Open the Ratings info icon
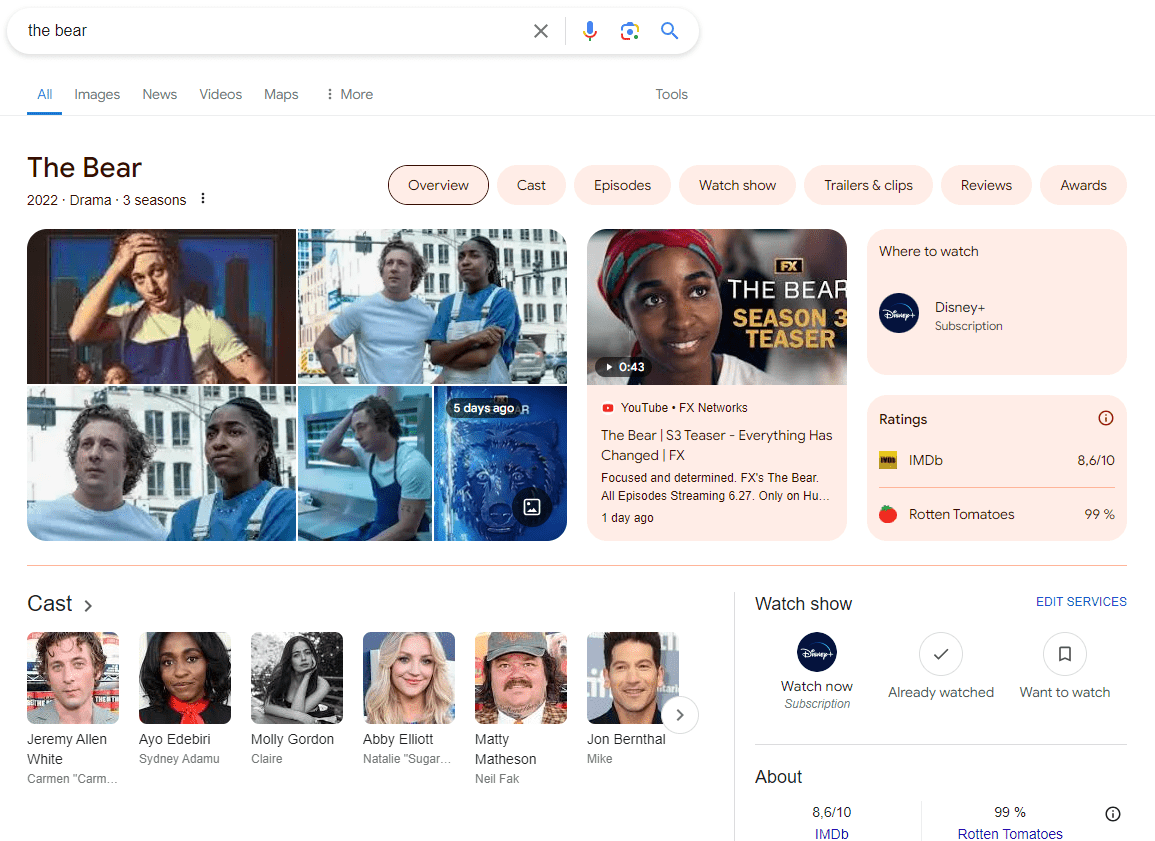Screen dimensions: 1155x841 1106,418
